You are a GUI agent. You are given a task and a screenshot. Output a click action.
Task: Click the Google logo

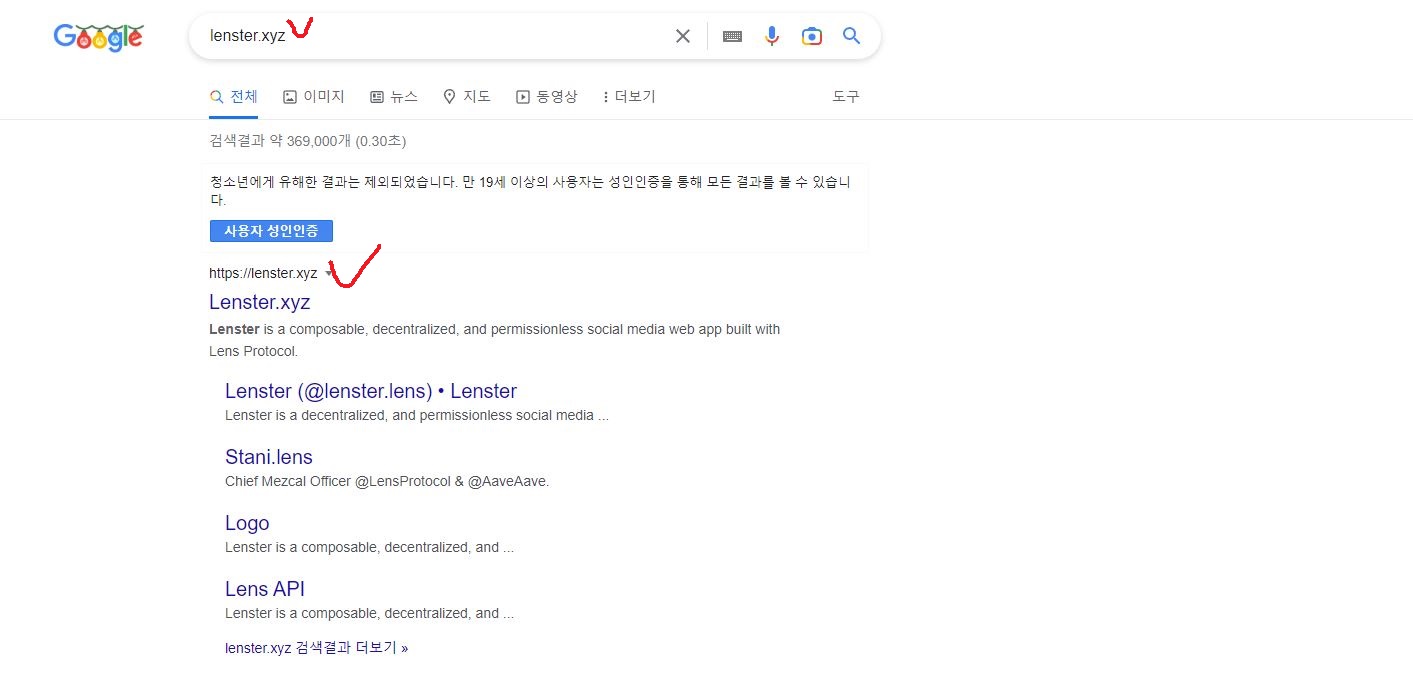tap(98, 37)
